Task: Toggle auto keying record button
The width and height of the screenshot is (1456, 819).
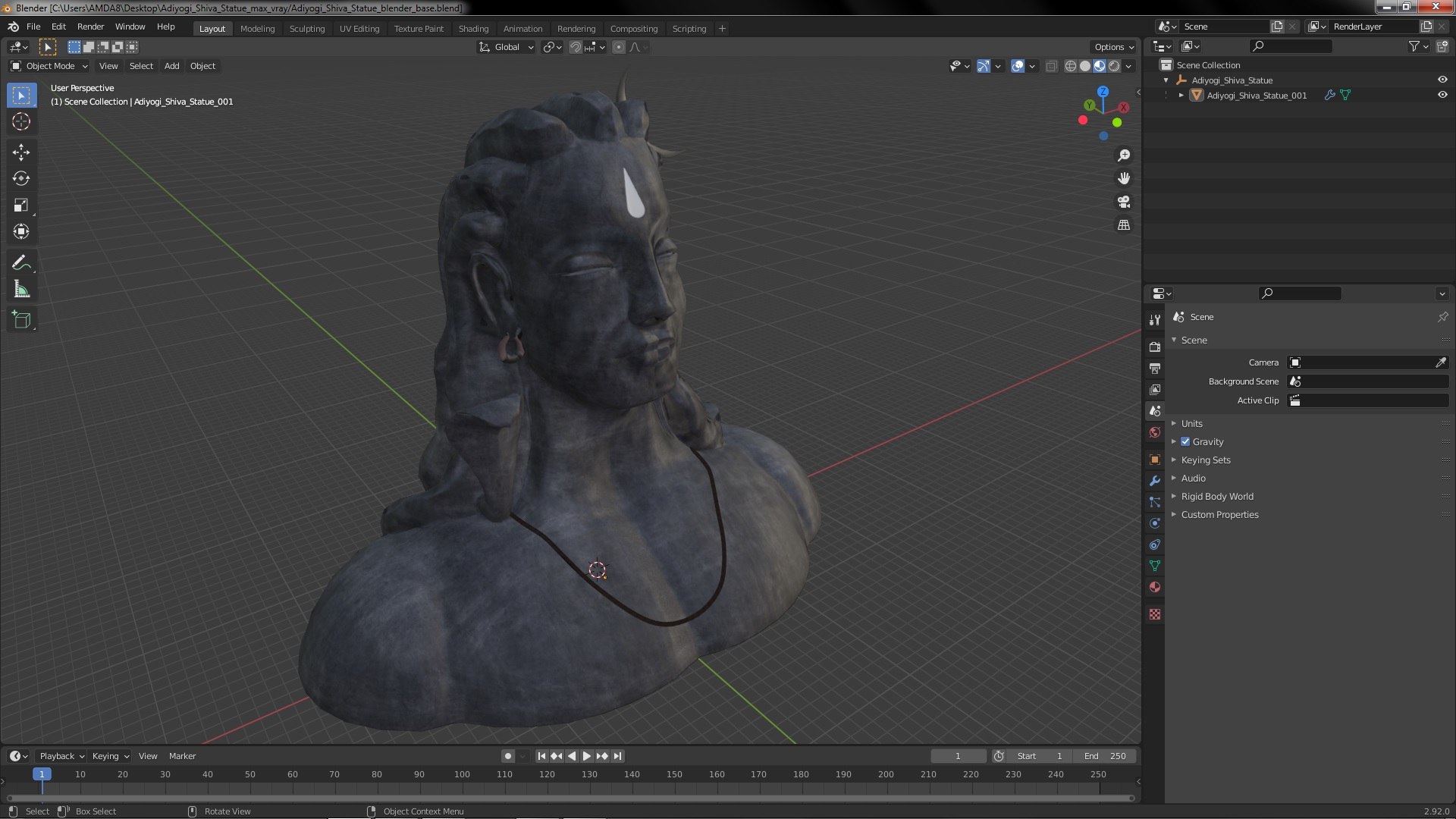Action: click(x=508, y=756)
